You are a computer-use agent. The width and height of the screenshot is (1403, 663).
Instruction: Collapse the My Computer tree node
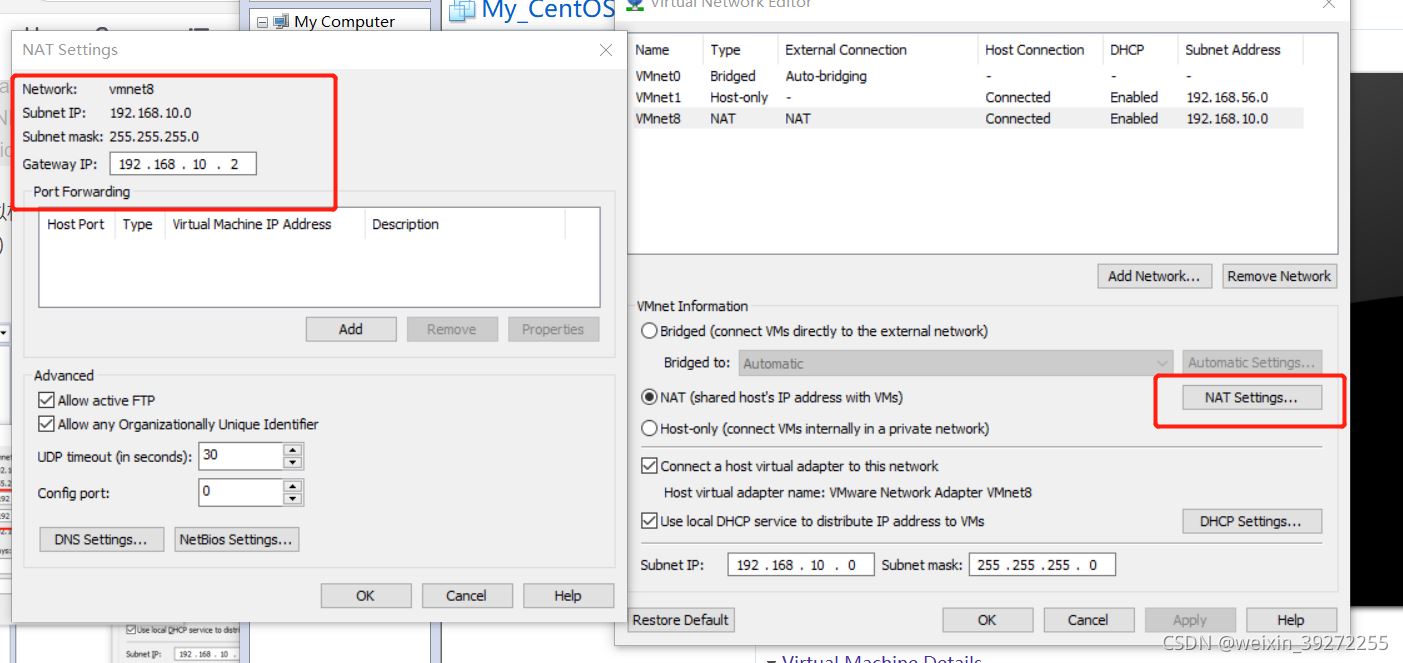click(262, 21)
